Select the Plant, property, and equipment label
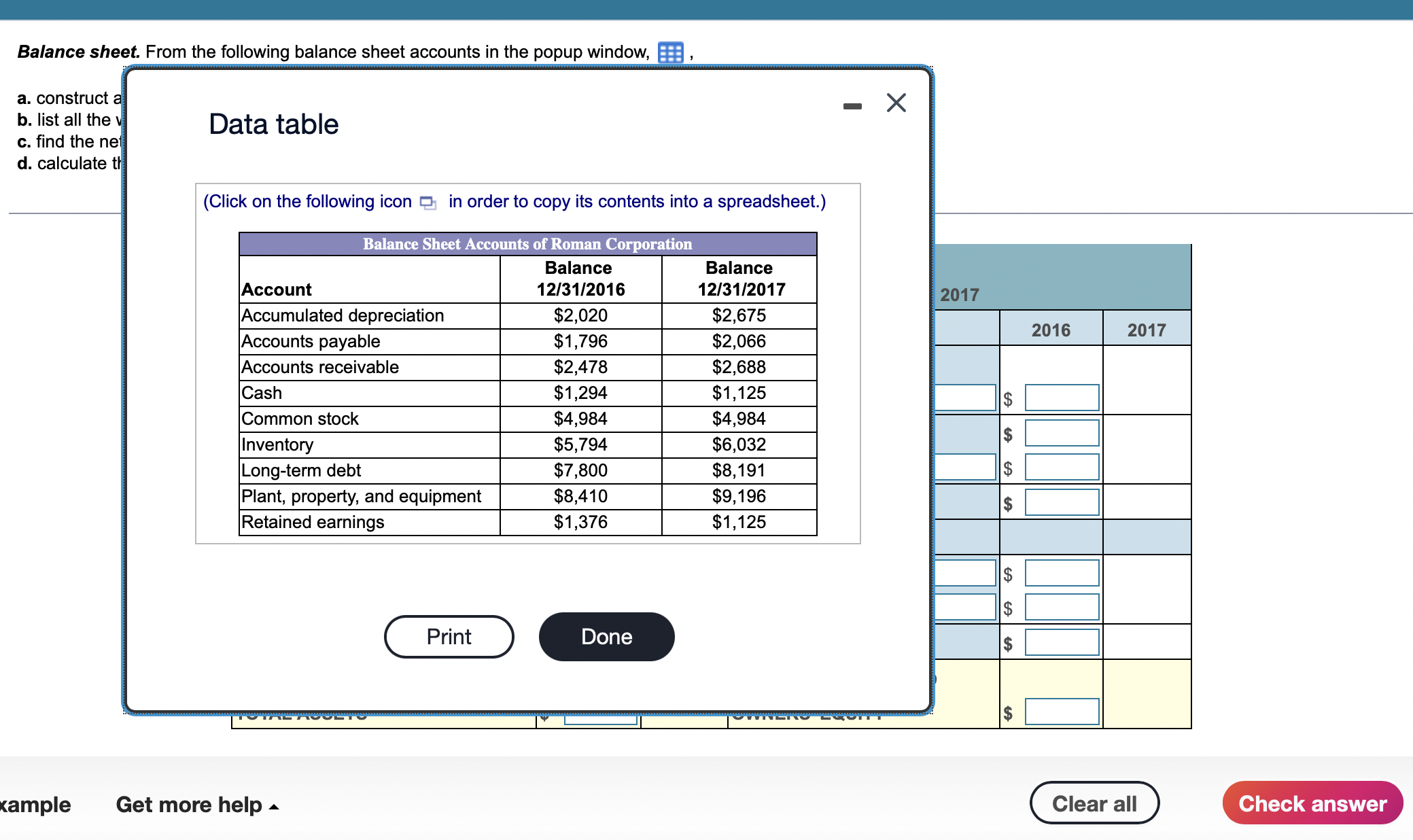This screenshot has height=840, width=1413. (x=361, y=496)
